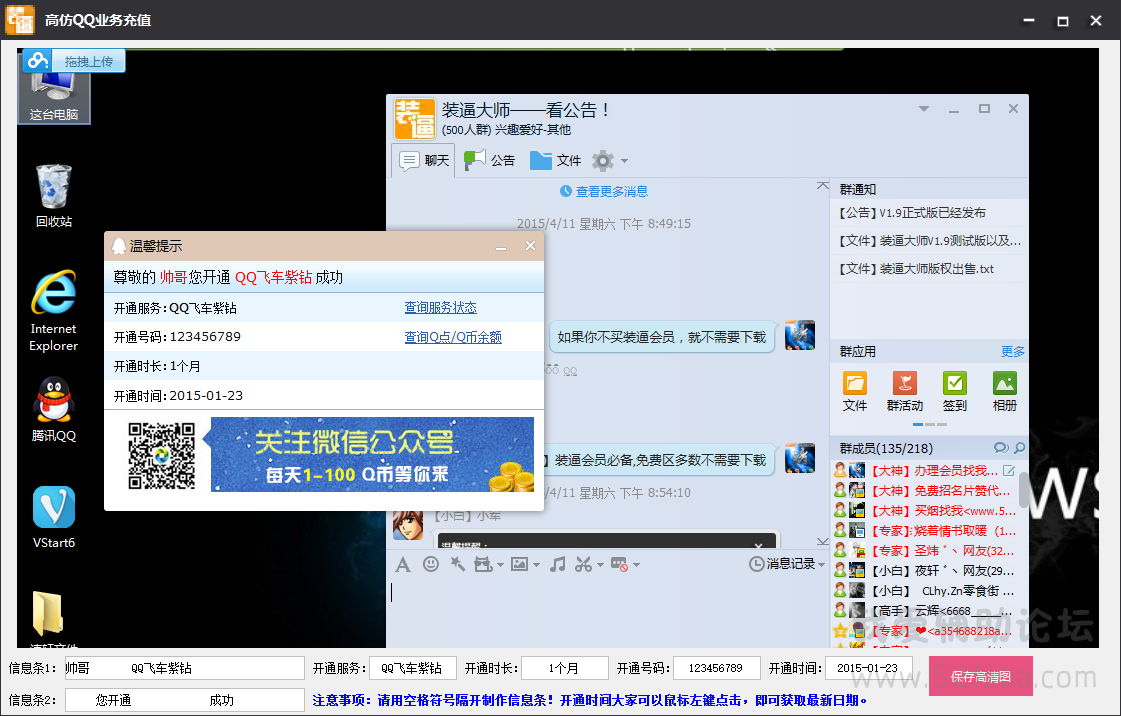Click the music note icon in chat toolbar
Viewport: 1121px width, 716px height.
[x=558, y=564]
